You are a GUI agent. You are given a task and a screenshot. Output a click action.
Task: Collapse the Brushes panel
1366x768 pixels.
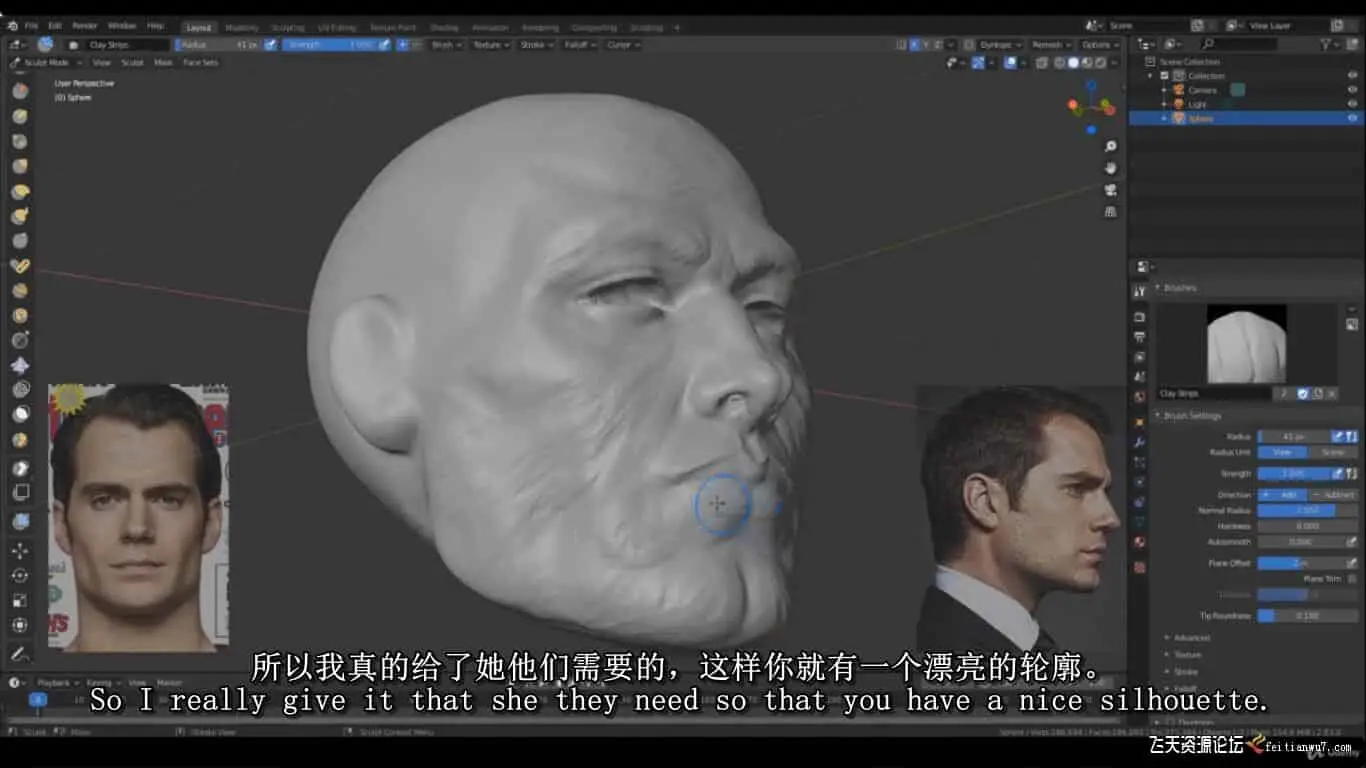[x=1178, y=288]
